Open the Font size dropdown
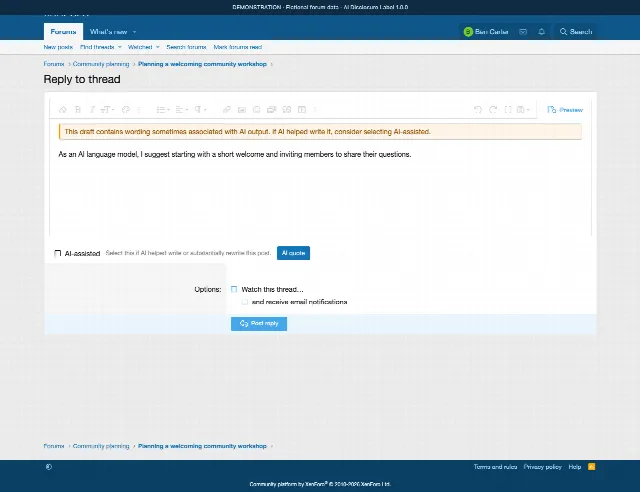Screen dimensions: 640x492 (107, 109)
